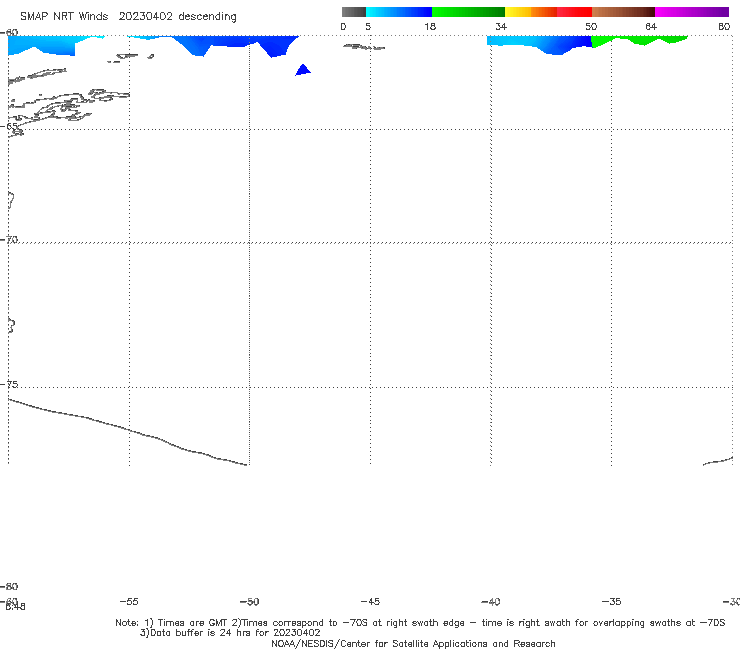Click the green wind swath area
This screenshot has height=650, width=740.
(x=638, y=41)
